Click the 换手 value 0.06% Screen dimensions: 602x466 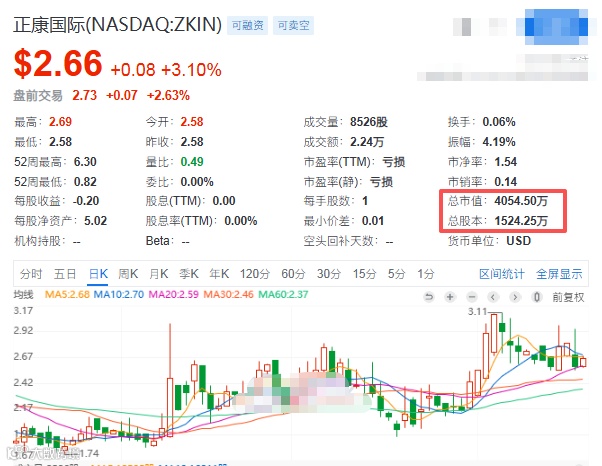(x=499, y=122)
